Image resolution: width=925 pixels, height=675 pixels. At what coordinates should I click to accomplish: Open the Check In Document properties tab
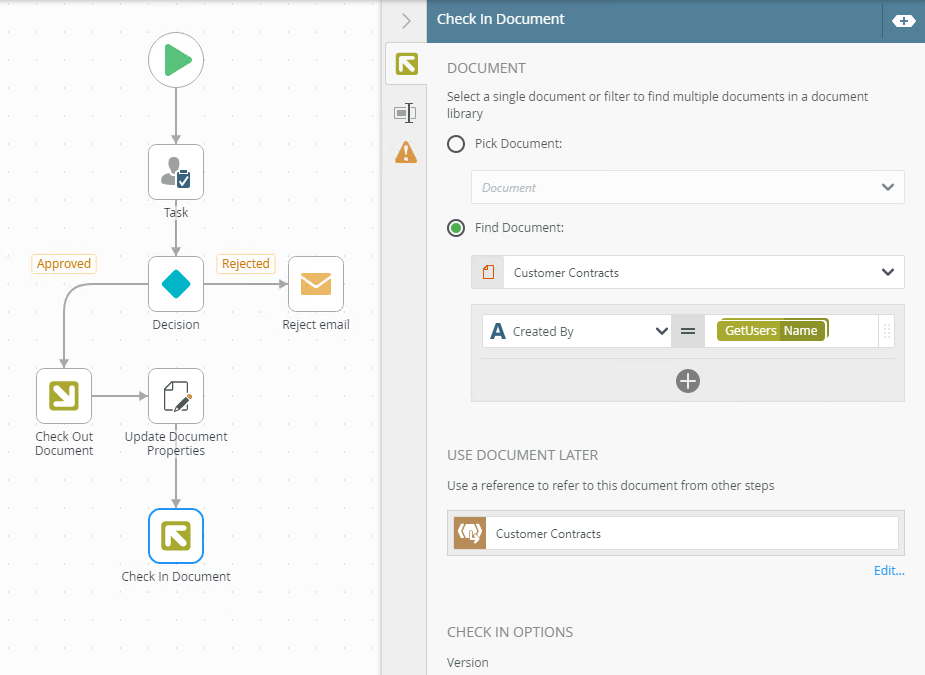pos(406,64)
